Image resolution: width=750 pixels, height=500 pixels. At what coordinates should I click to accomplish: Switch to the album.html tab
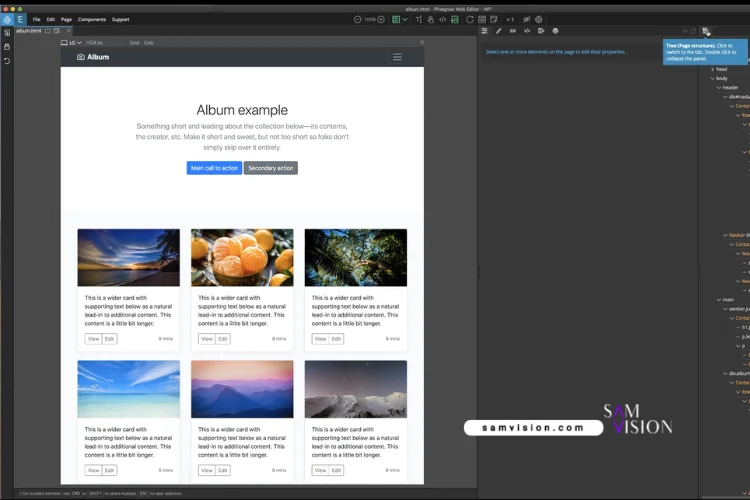click(x=29, y=31)
